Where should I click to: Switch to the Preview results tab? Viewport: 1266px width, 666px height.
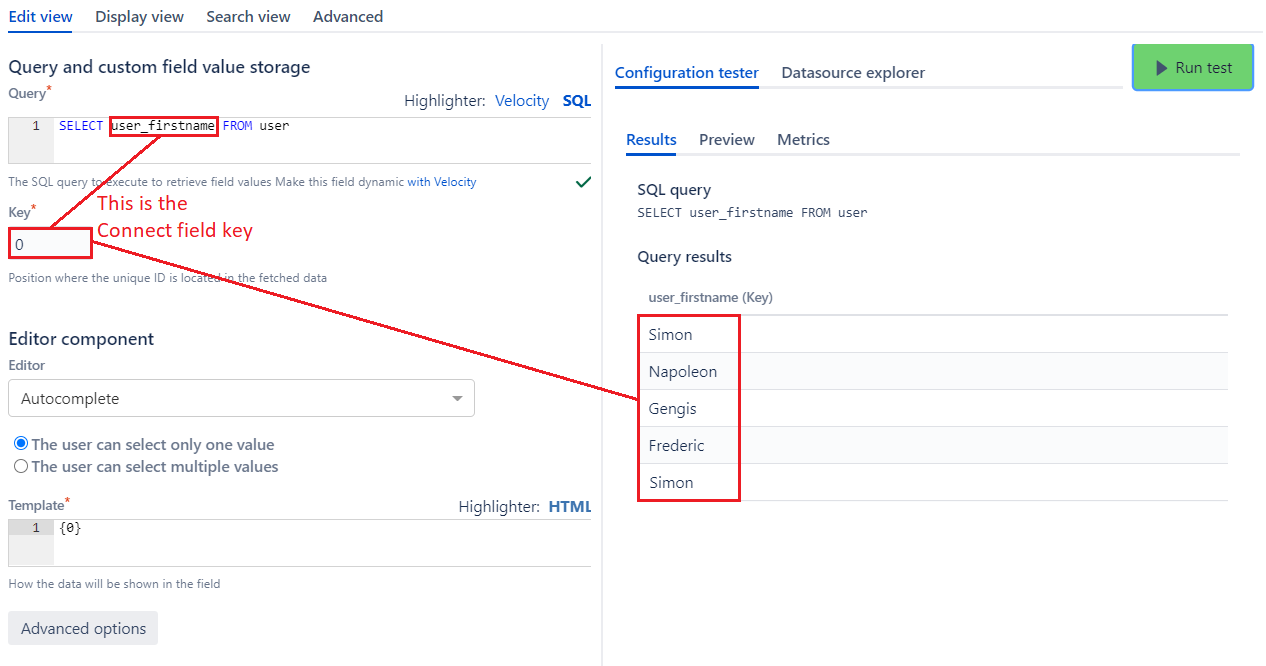point(726,140)
